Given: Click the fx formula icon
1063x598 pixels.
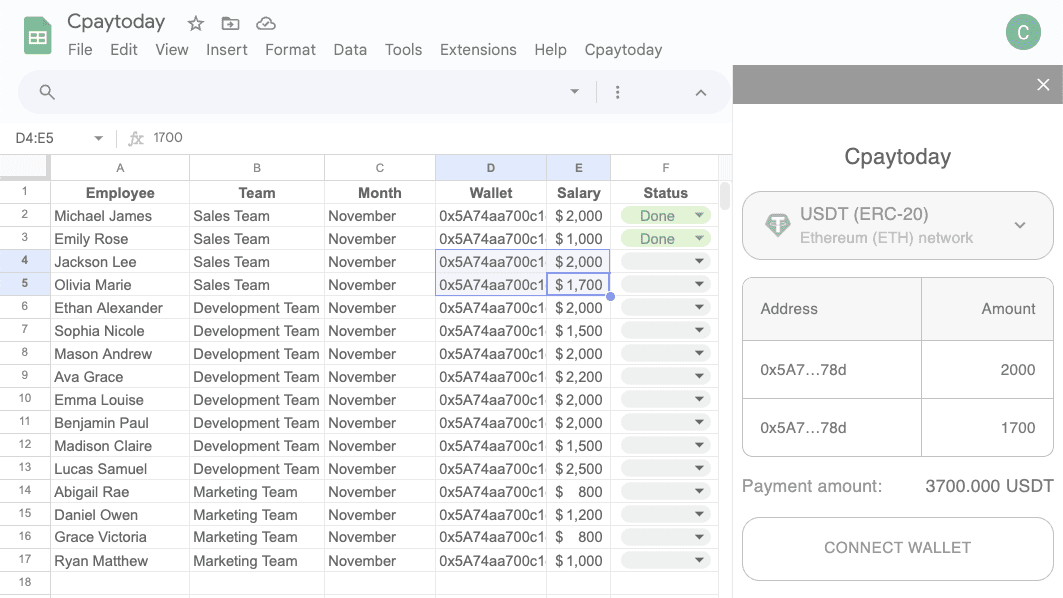Looking at the screenshot, I should [136, 138].
